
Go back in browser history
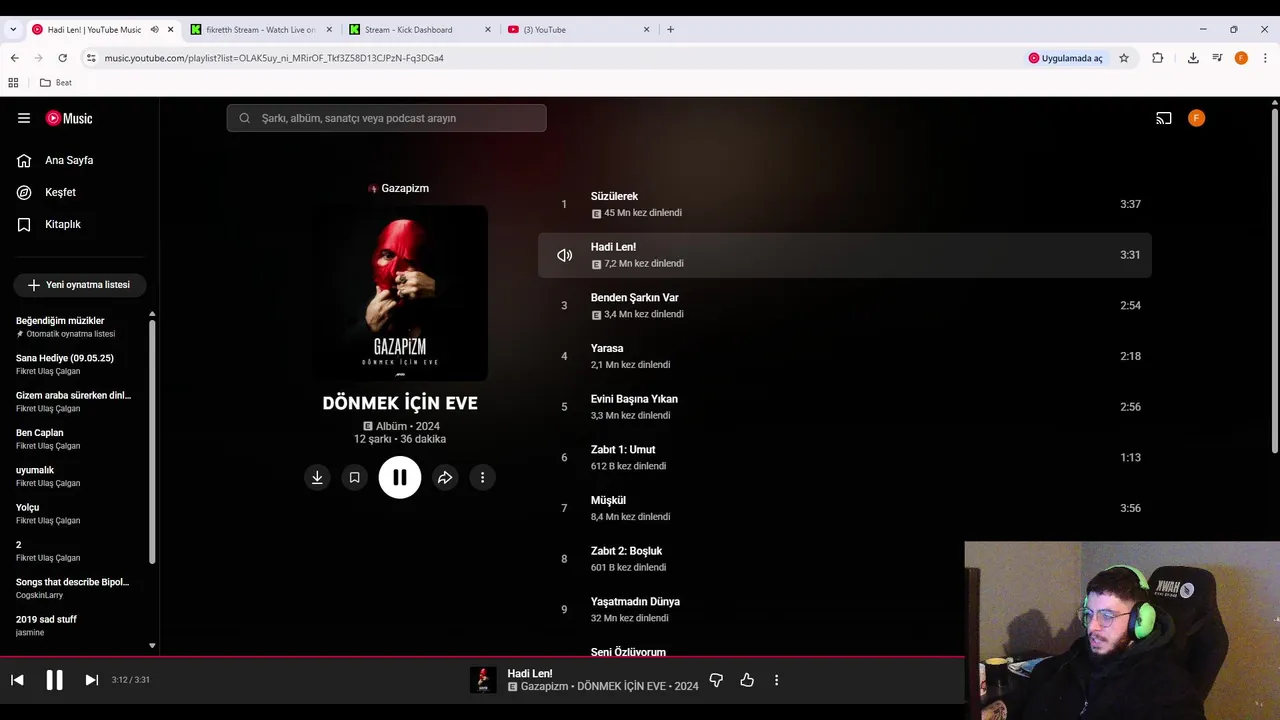[x=14, y=58]
